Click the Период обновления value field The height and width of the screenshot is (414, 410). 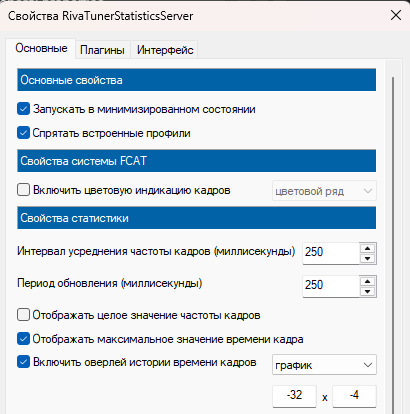click(x=331, y=285)
